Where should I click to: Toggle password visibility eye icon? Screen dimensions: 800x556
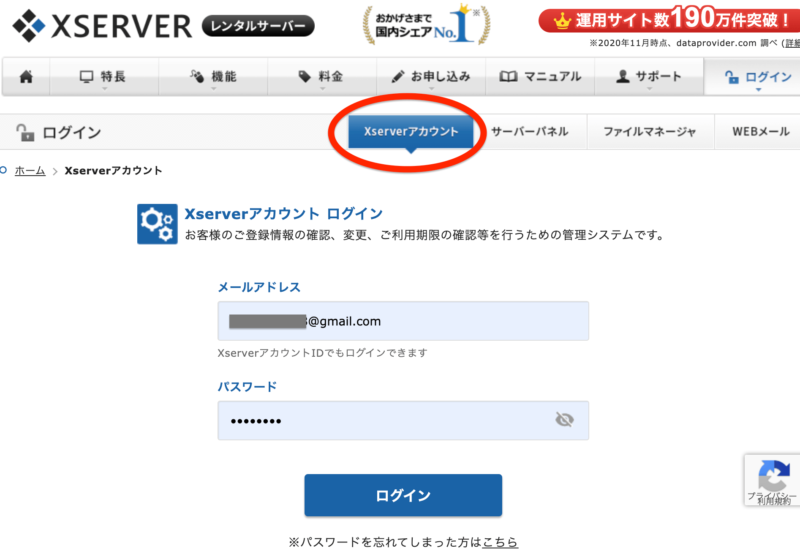pyautogui.click(x=564, y=420)
